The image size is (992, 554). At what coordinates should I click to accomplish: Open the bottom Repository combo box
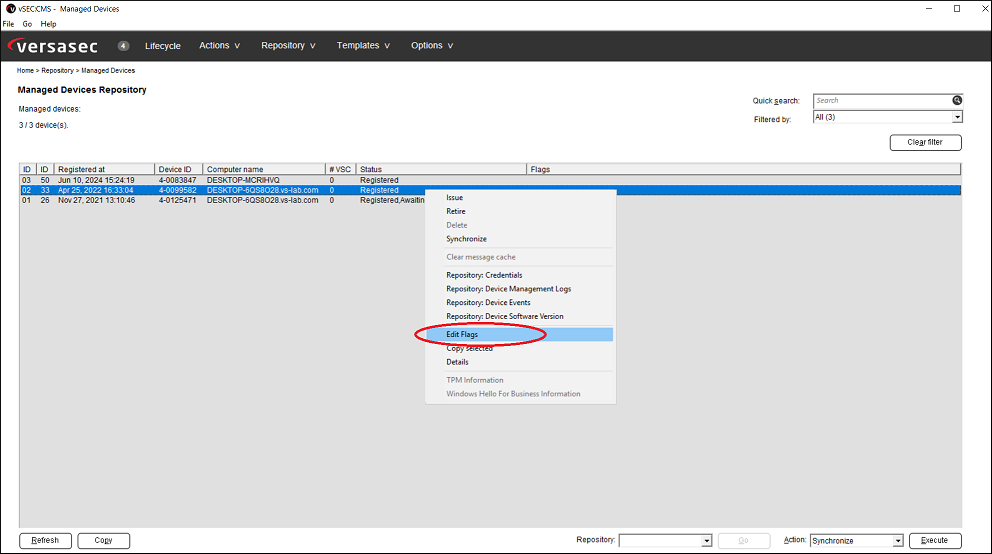tap(665, 541)
